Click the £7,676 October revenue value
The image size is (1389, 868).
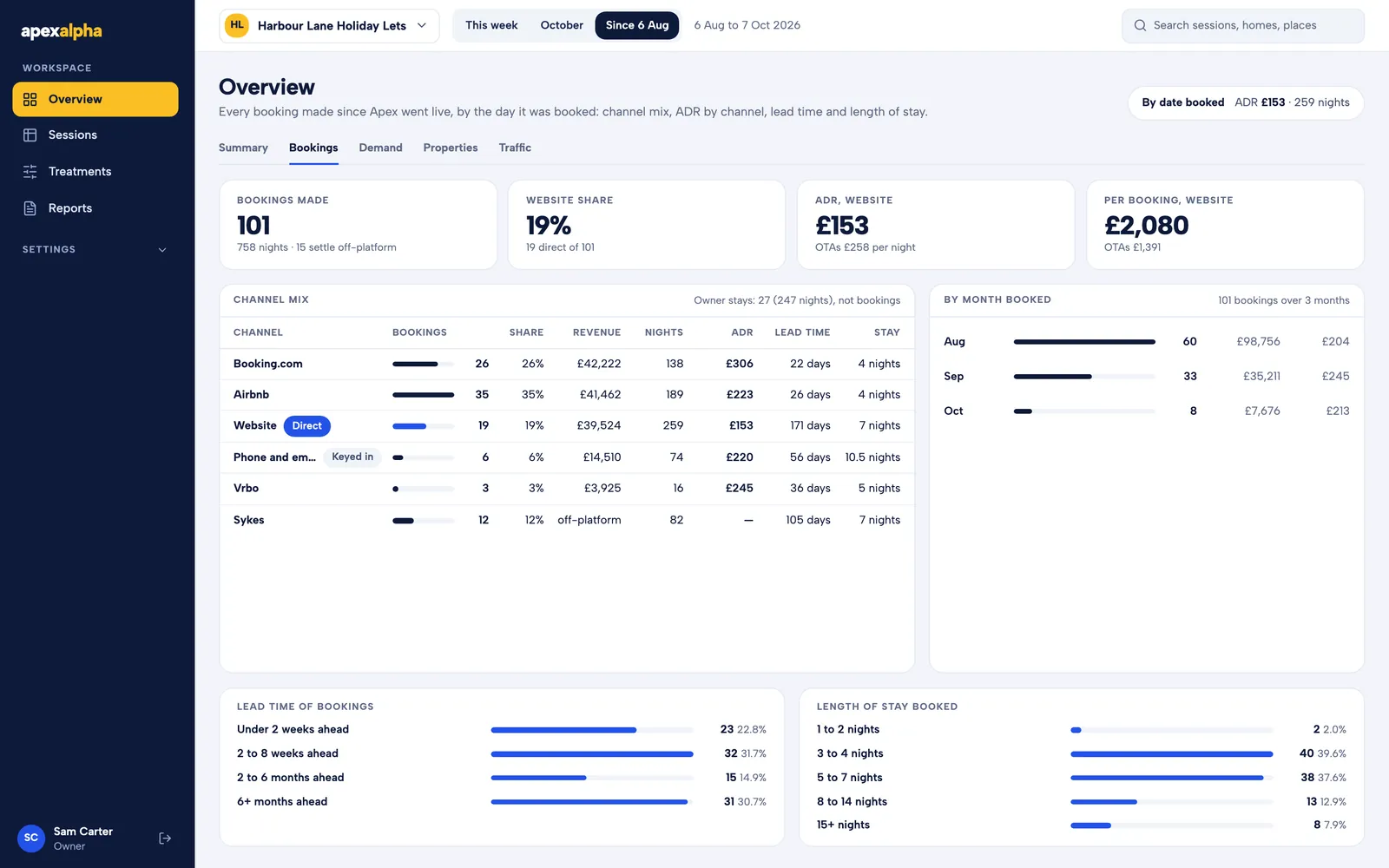[x=1262, y=411]
